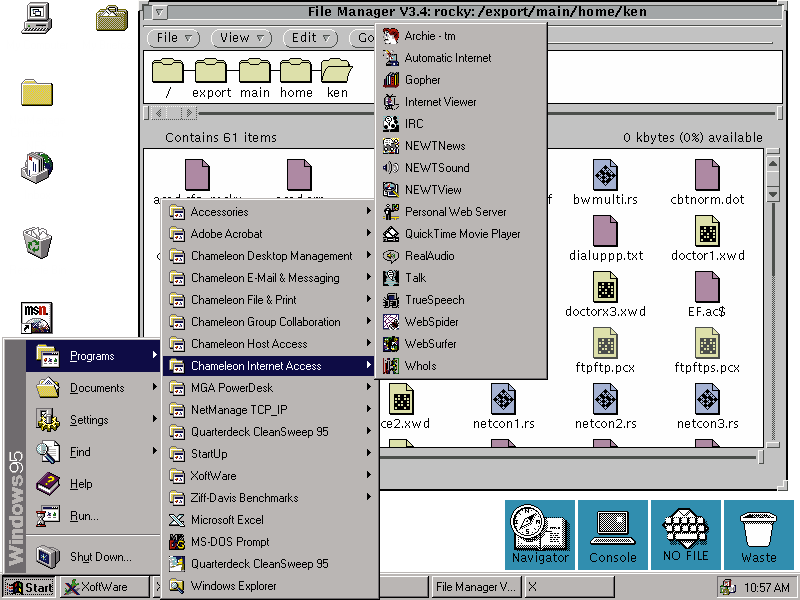Click the NO FILE panel icon

coord(686,534)
